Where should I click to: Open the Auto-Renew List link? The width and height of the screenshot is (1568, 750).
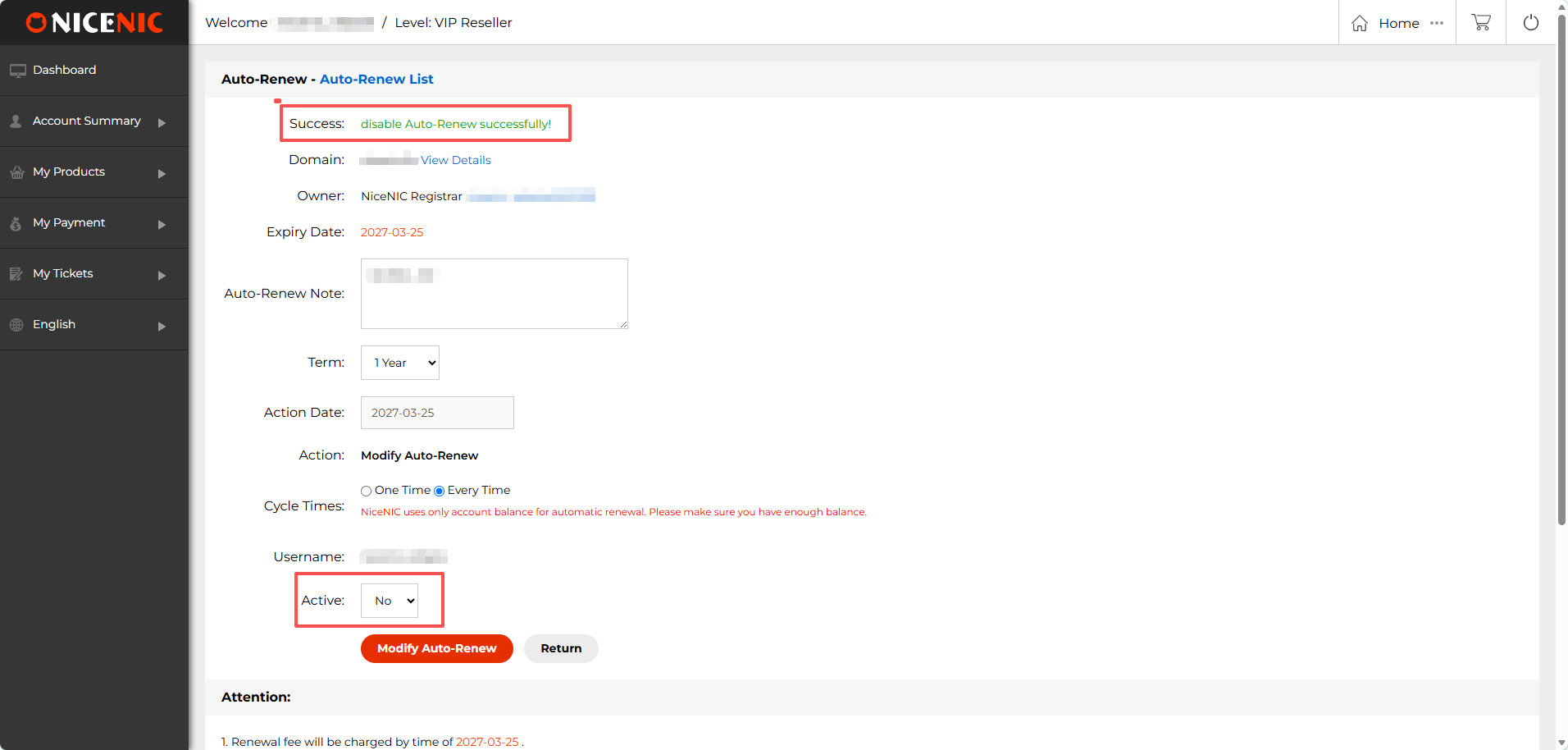pos(376,79)
